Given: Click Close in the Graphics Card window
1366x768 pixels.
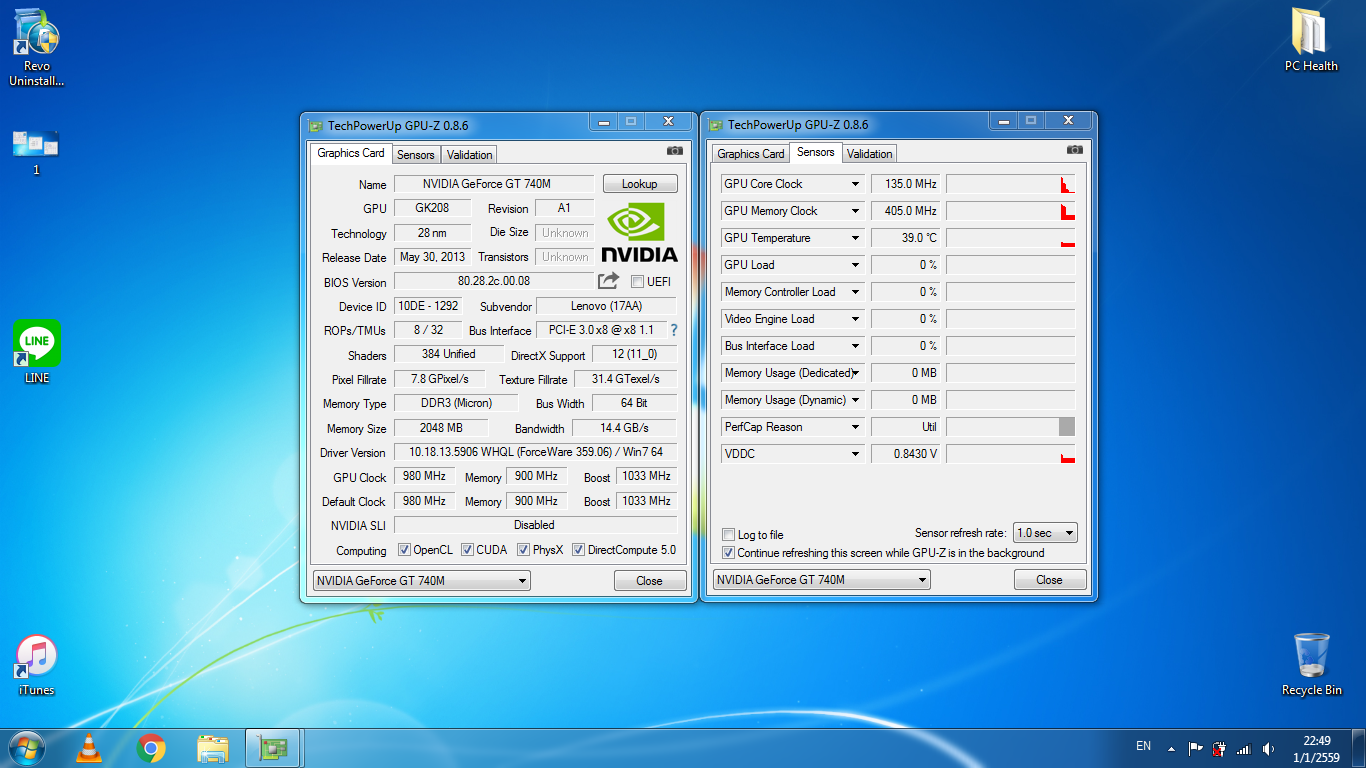Looking at the screenshot, I should click(x=650, y=581).
